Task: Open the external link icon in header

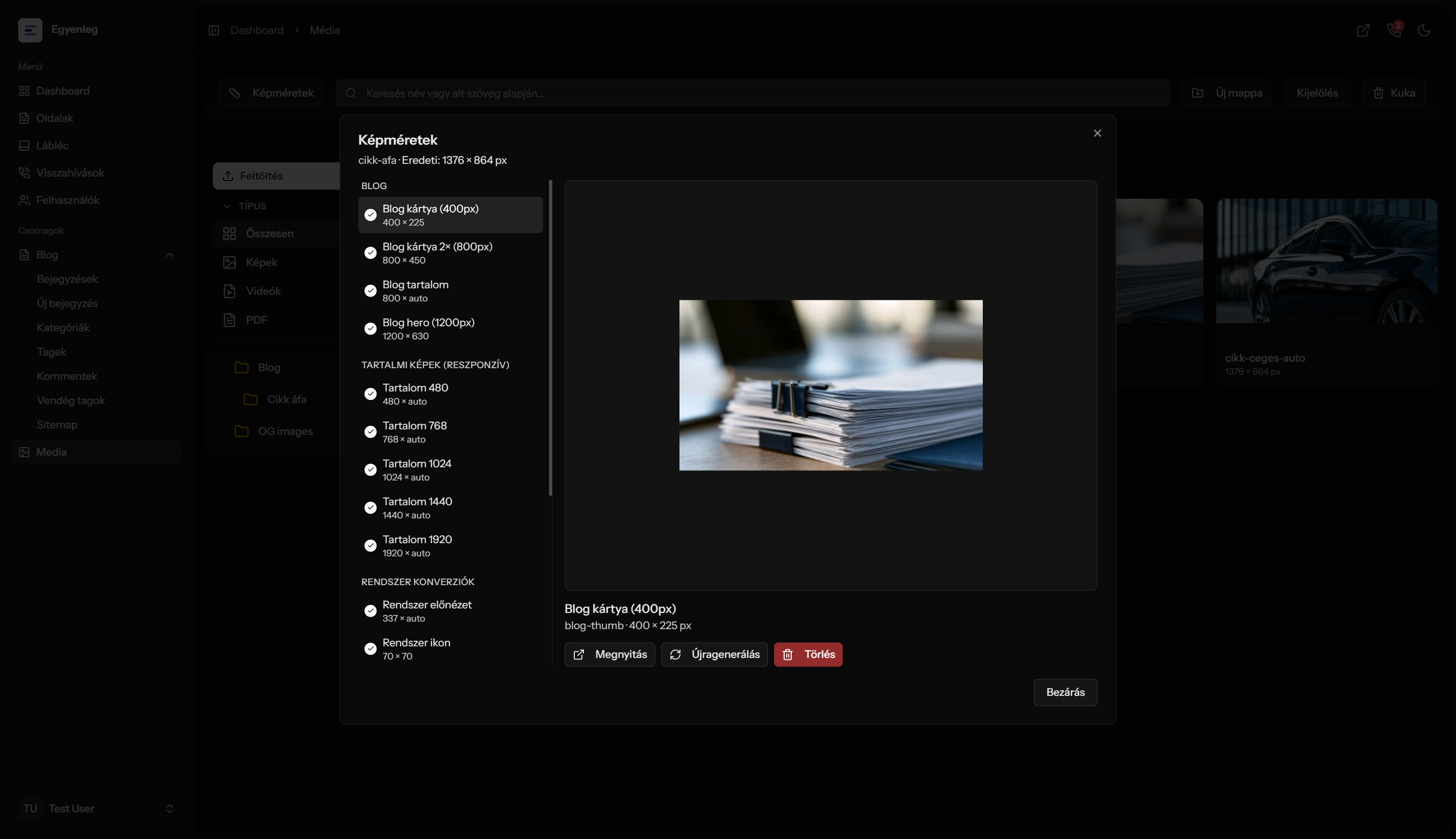Action: coord(1362,30)
